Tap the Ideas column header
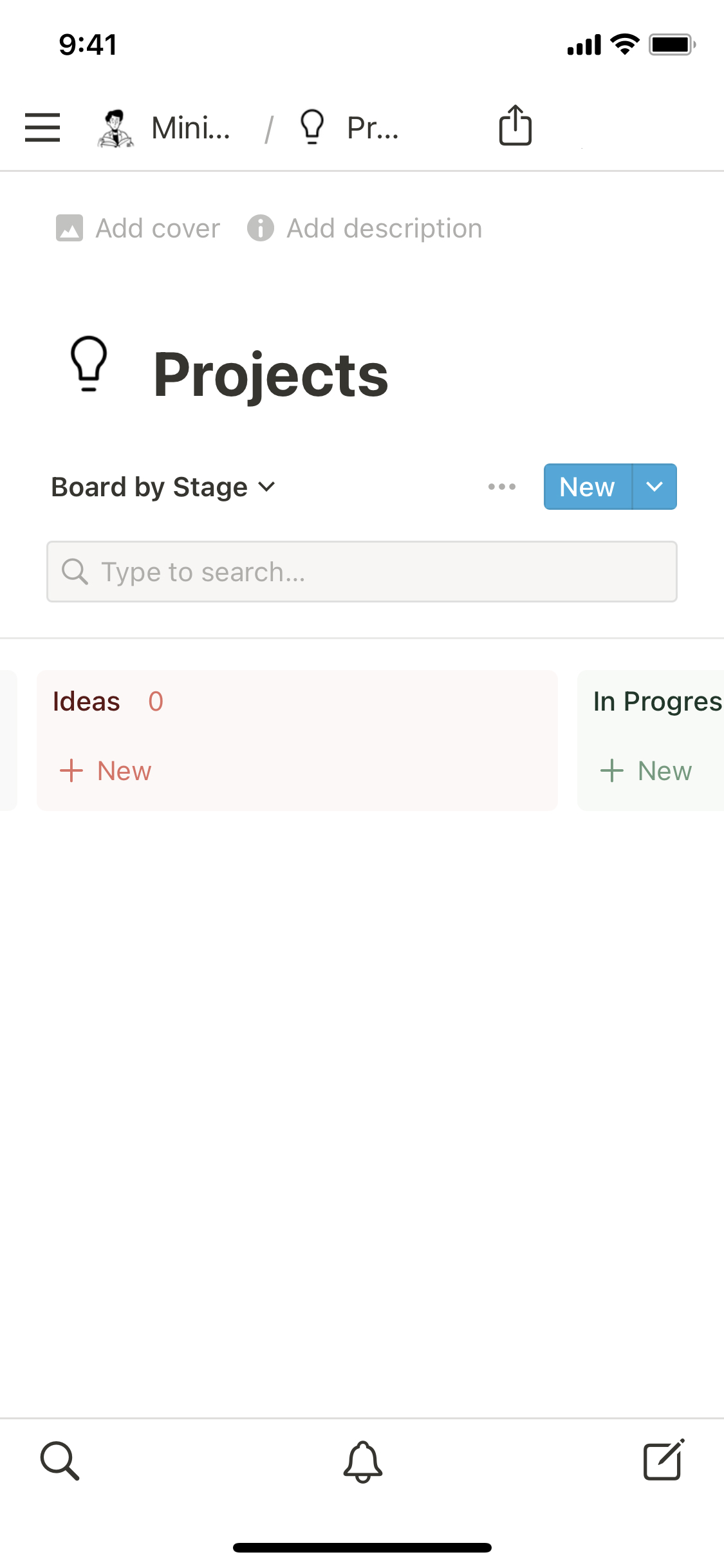Image resolution: width=724 pixels, height=1568 pixels. point(87,702)
